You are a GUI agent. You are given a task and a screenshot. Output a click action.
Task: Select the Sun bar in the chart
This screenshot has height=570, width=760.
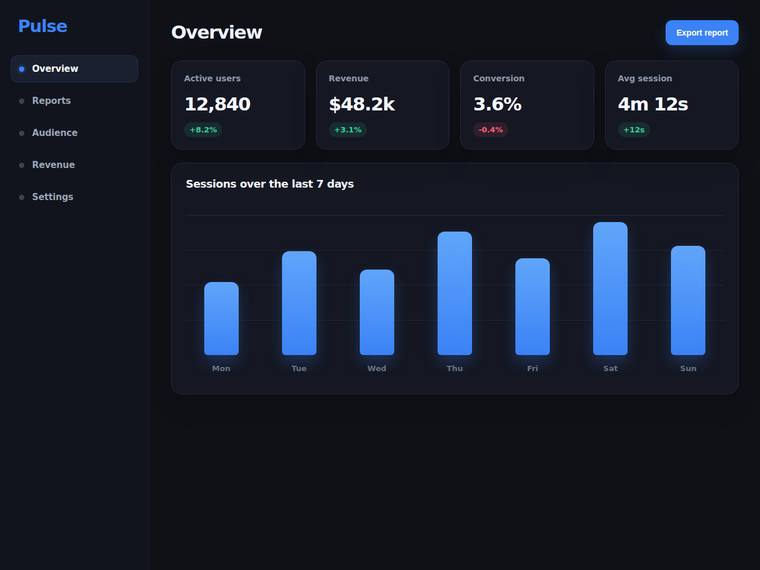coord(688,301)
